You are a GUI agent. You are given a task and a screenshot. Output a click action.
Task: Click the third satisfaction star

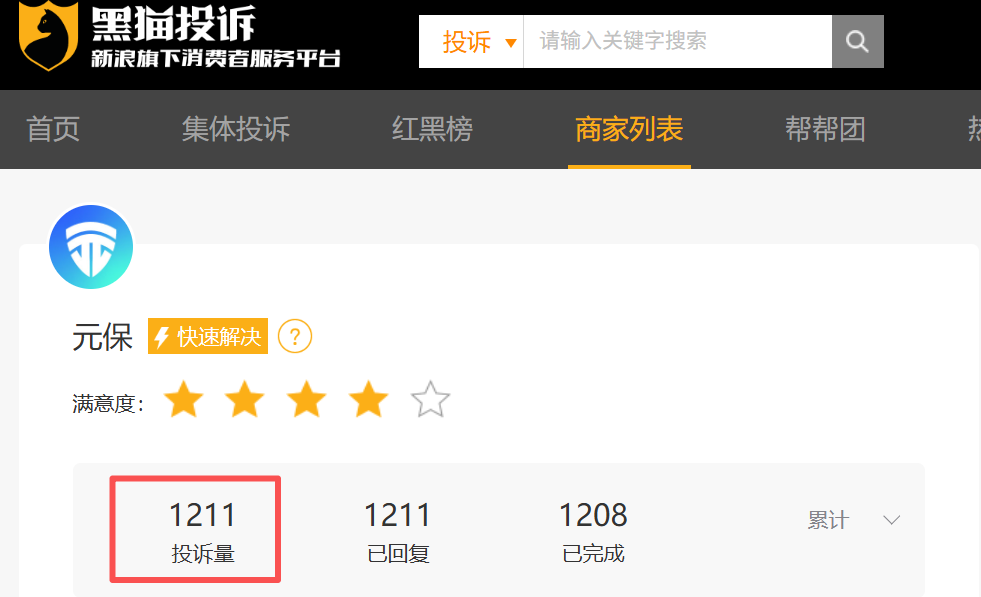[x=307, y=399]
